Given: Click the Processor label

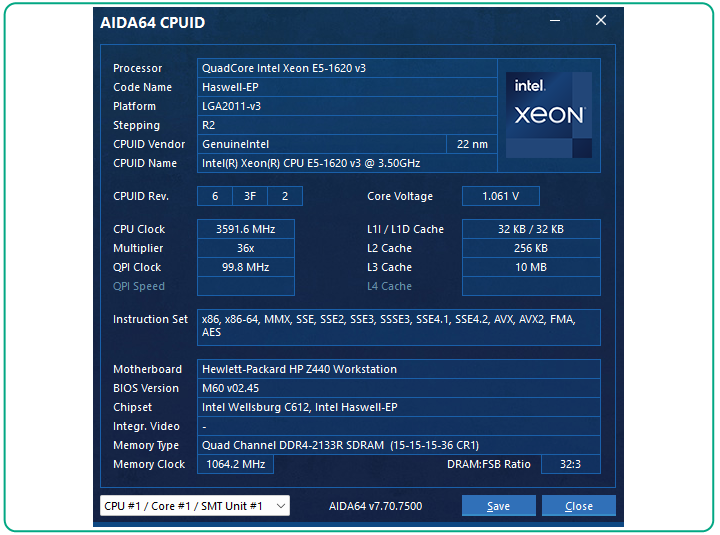Looking at the screenshot, I should (137, 68).
